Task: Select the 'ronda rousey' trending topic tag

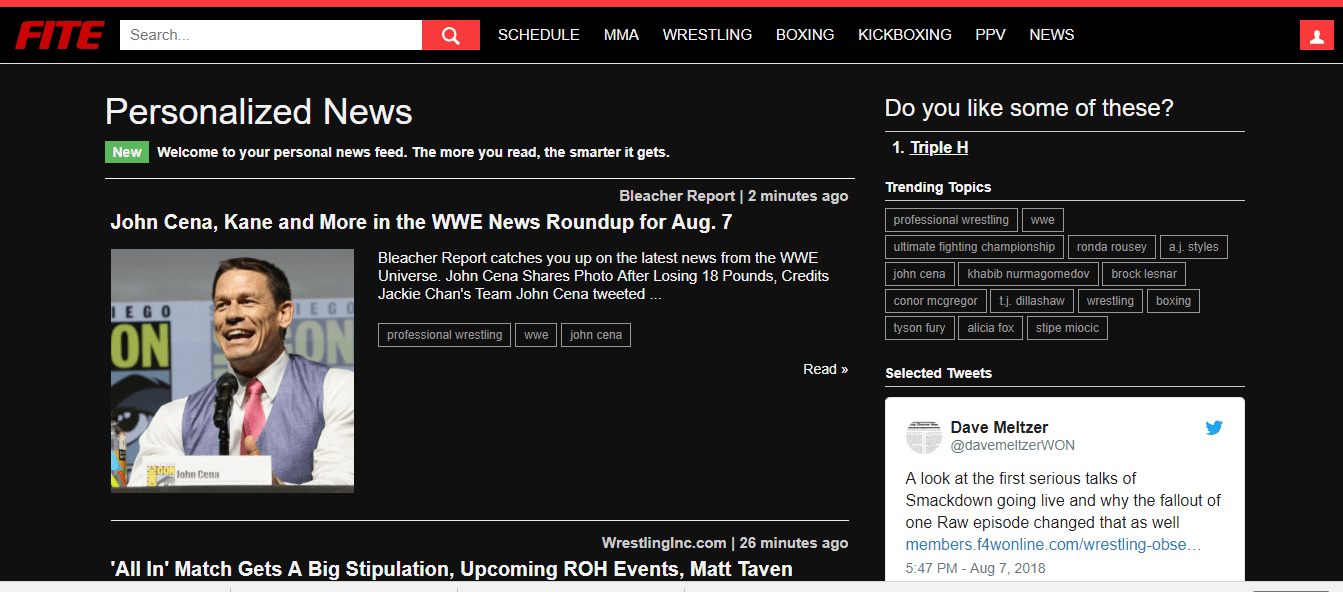Action: click(1111, 247)
